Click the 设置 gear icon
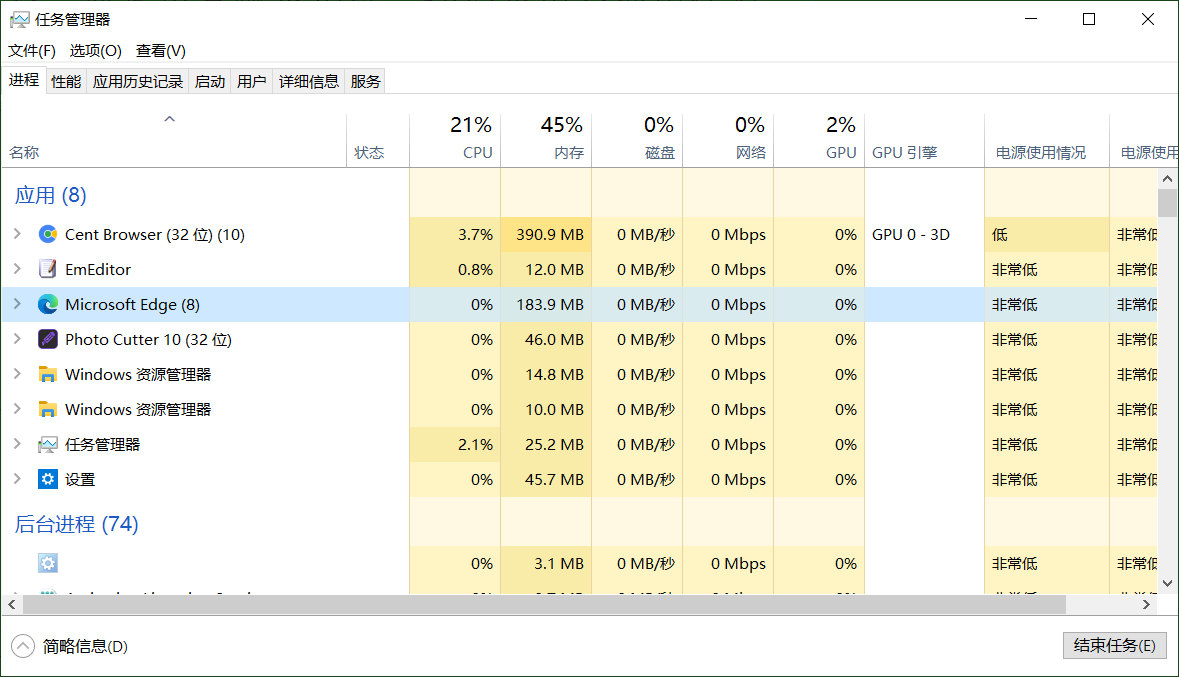 [x=48, y=479]
